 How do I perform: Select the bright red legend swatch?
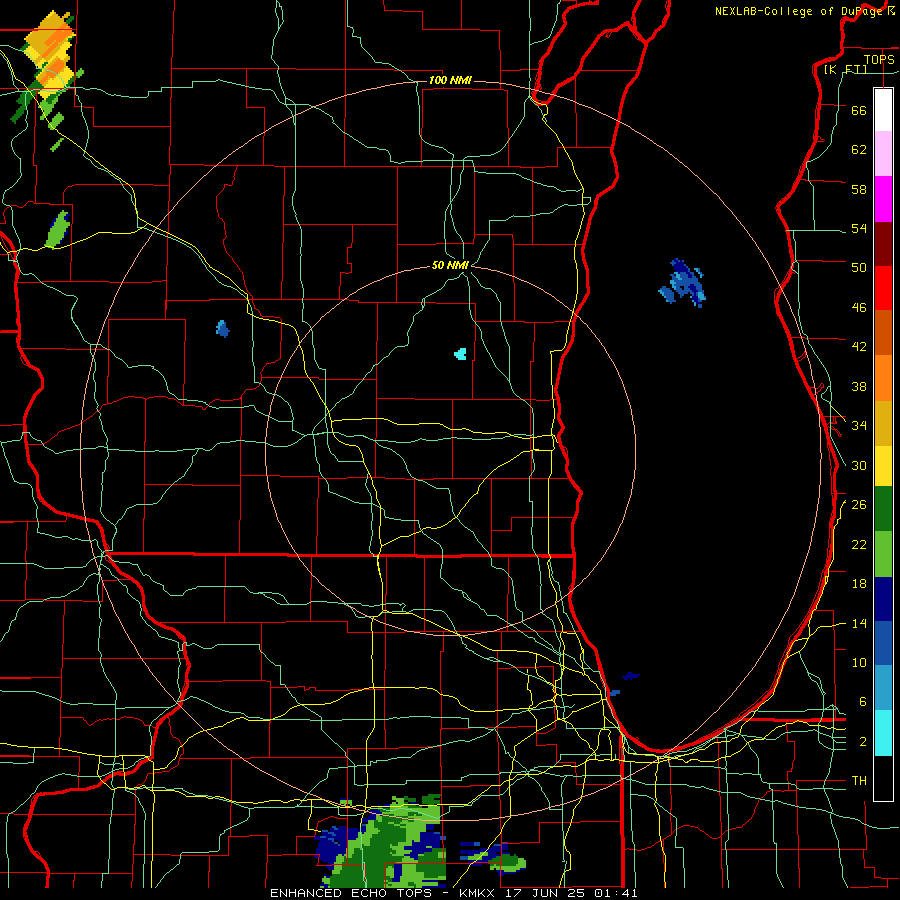click(x=883, y=288)
